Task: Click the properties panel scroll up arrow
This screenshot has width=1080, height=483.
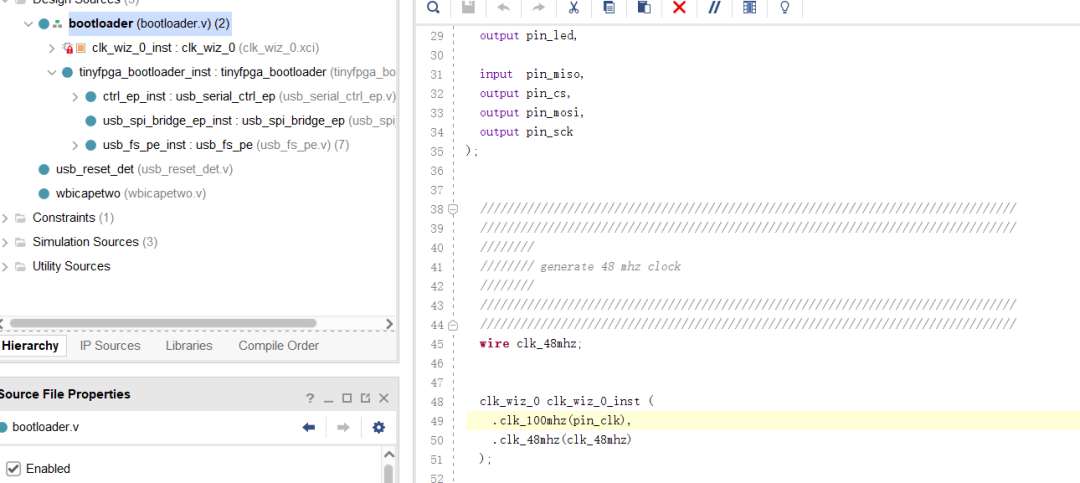Action: click(388, 455)
